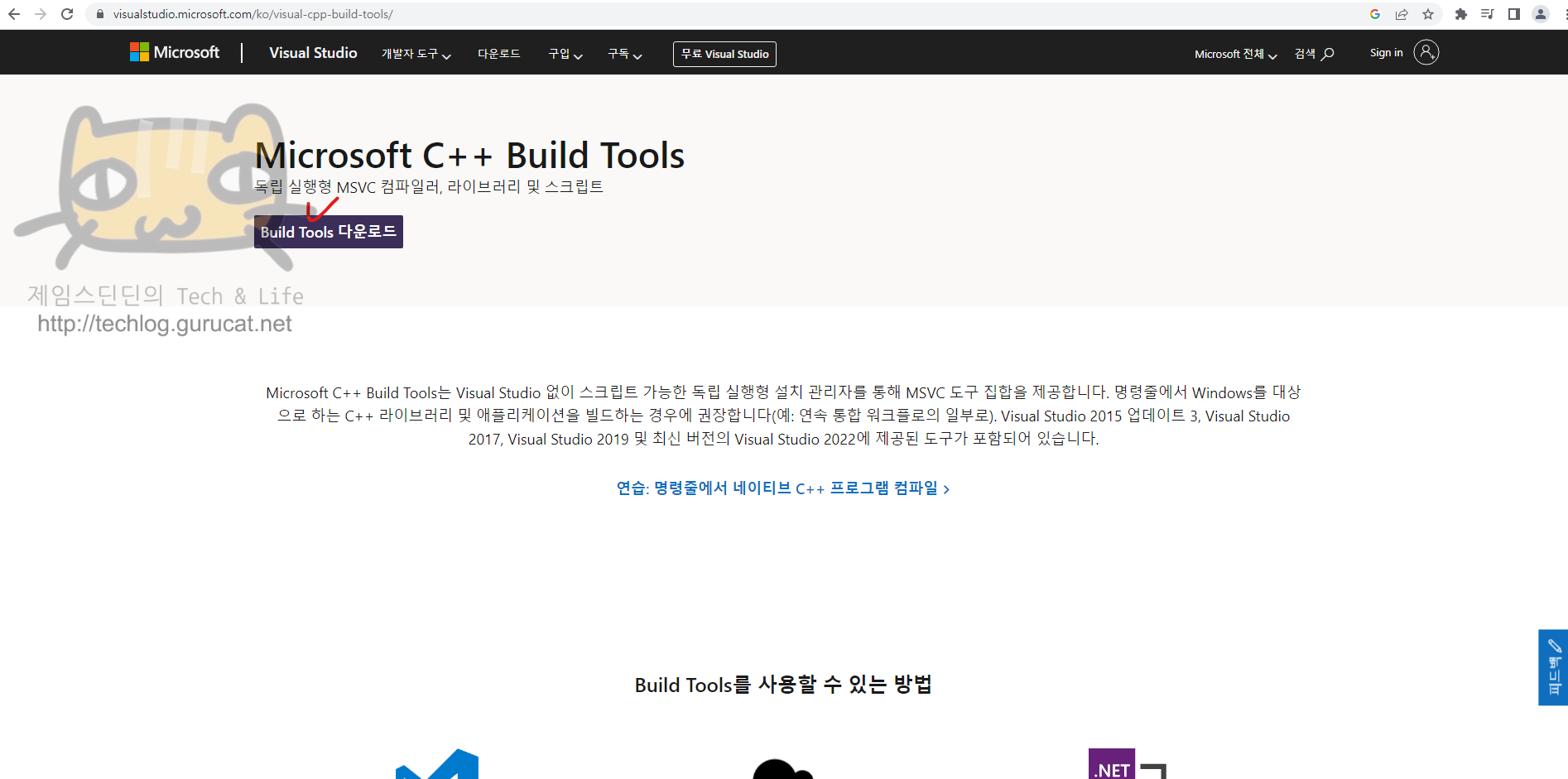The height and width of the screenshot is (779, 1568).
Task: Bookmark this page with the star icon
Action: click(x=1428, y=14)
